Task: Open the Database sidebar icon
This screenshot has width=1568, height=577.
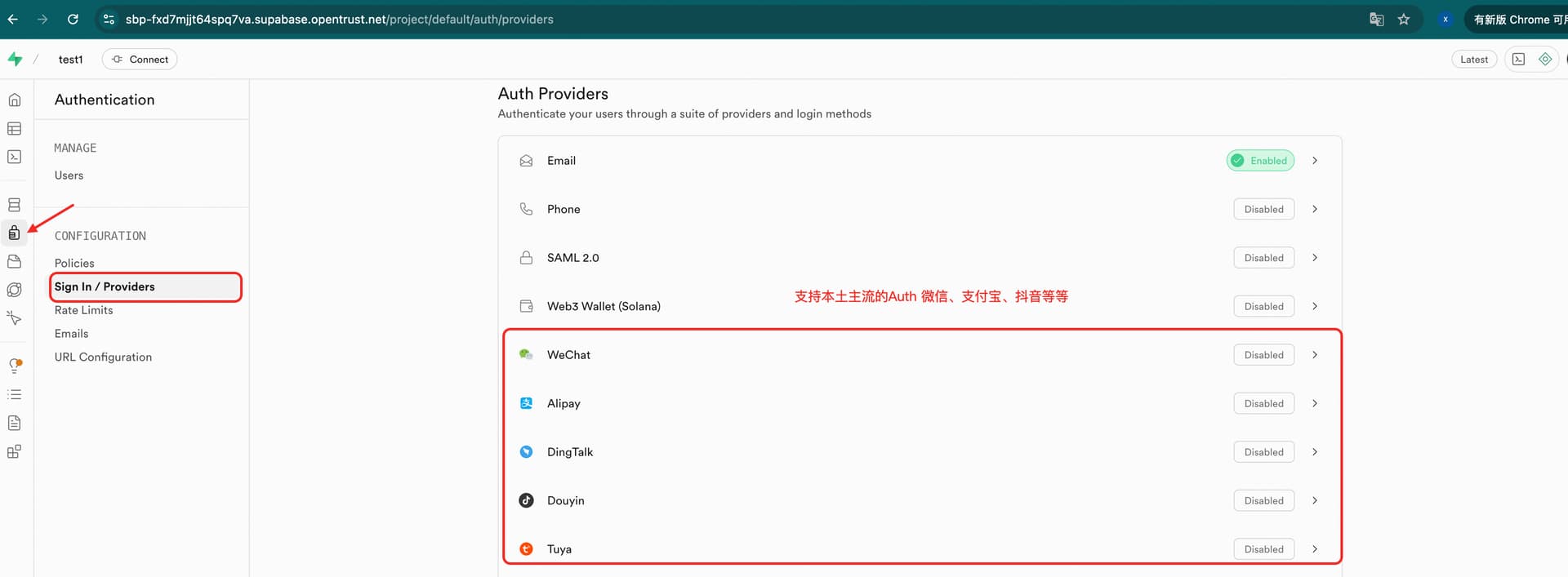Action: tap(14, 205)
